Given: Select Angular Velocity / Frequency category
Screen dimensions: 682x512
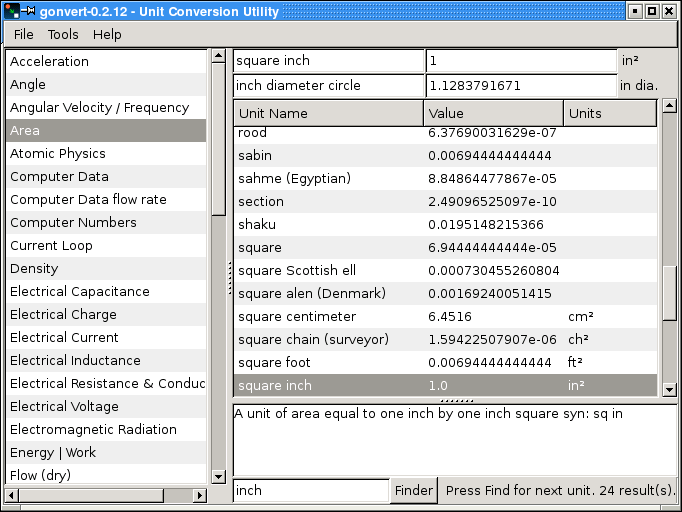Looking at the screenshot, I should tap(106, 107).
